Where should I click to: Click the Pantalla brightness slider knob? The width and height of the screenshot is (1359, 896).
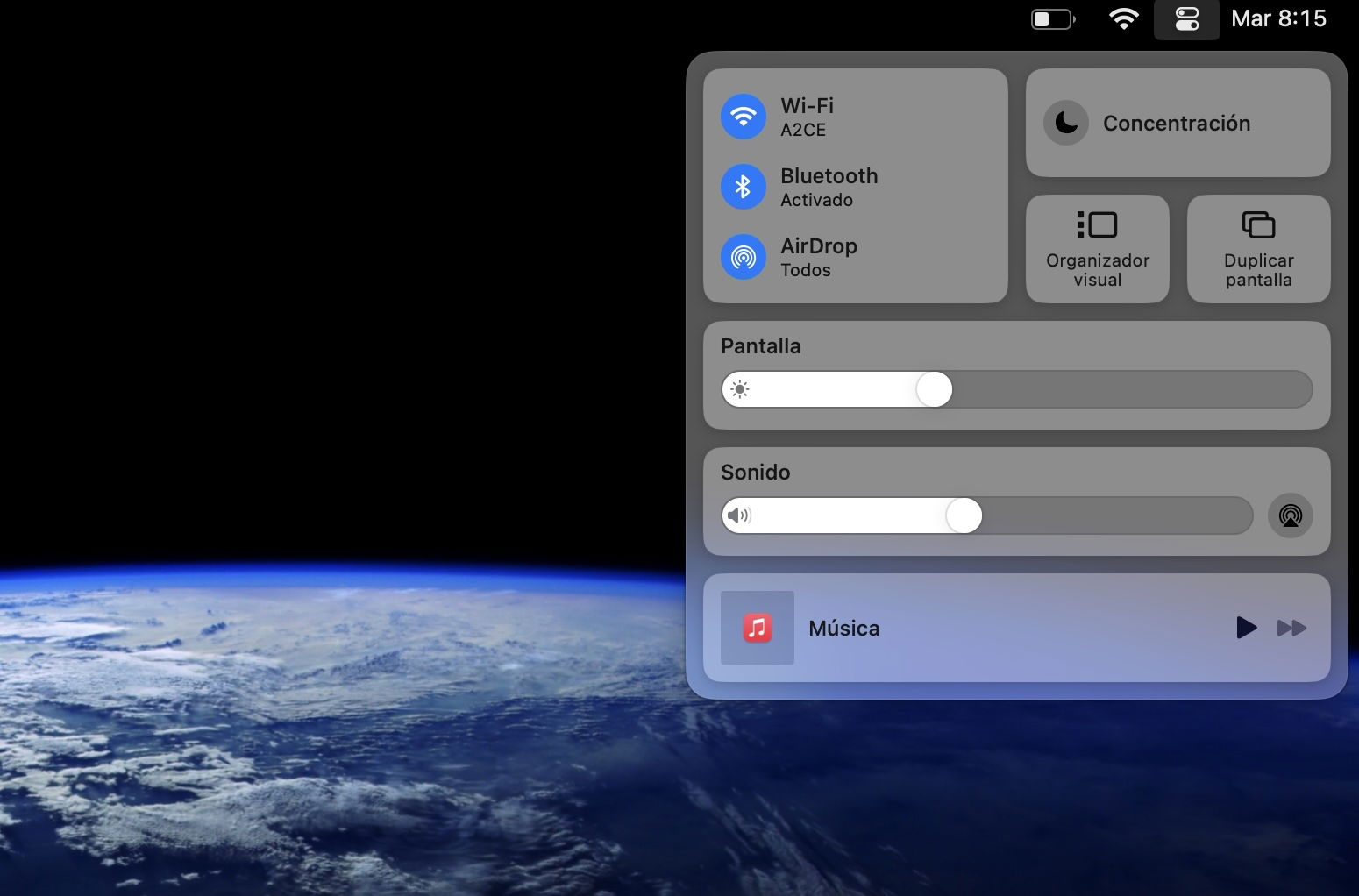coord(935,389)
